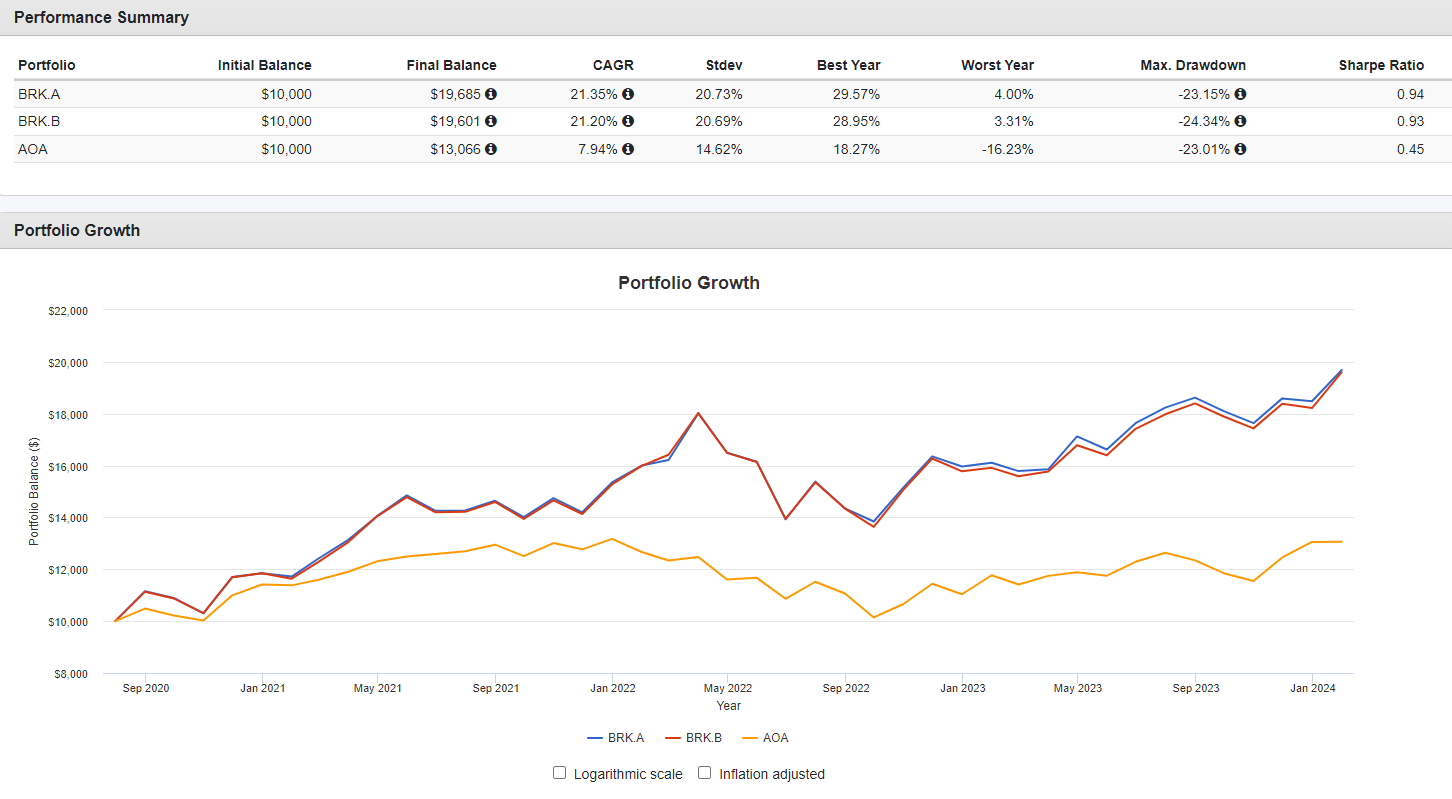Click the Portfolio Growth section header
Screen dimensions: 1452x799
point(77,230)
